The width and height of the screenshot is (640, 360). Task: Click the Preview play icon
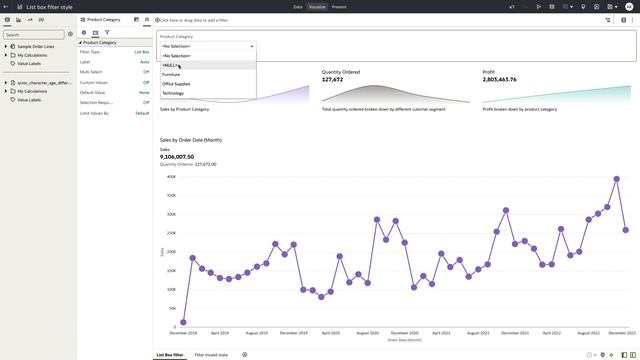click(x=539, y=7)
